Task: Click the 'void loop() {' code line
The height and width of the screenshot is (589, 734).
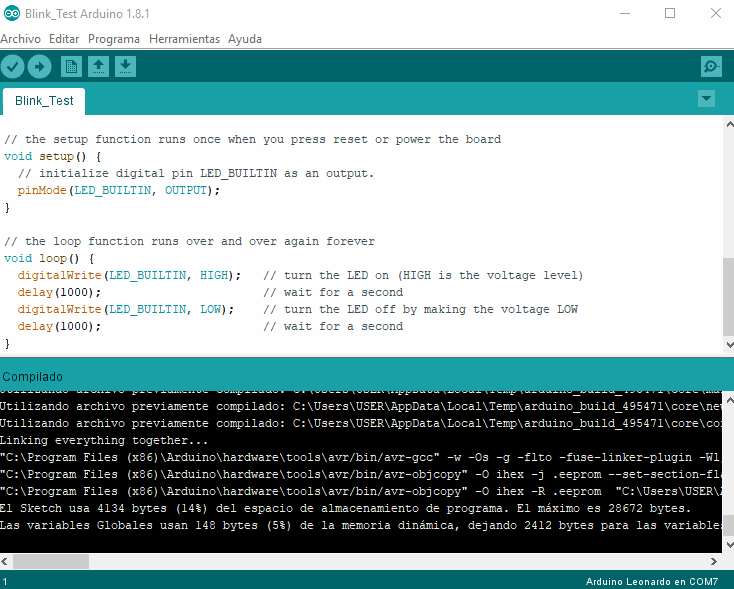Action: coord(49,258)
